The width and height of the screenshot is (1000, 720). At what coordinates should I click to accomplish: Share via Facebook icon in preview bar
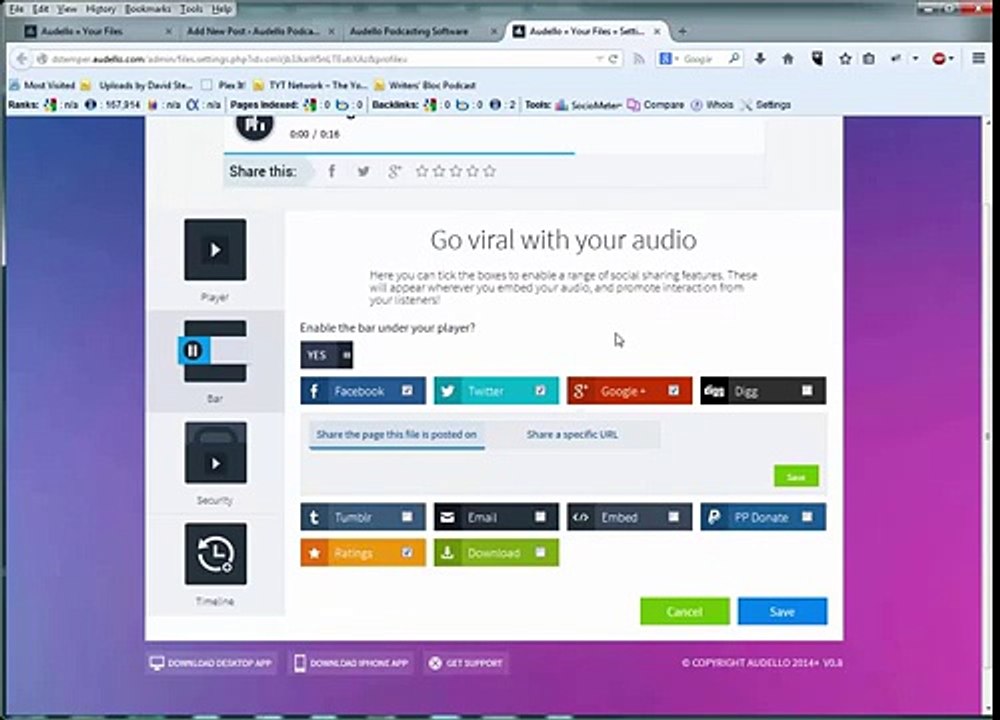point(332,171)
